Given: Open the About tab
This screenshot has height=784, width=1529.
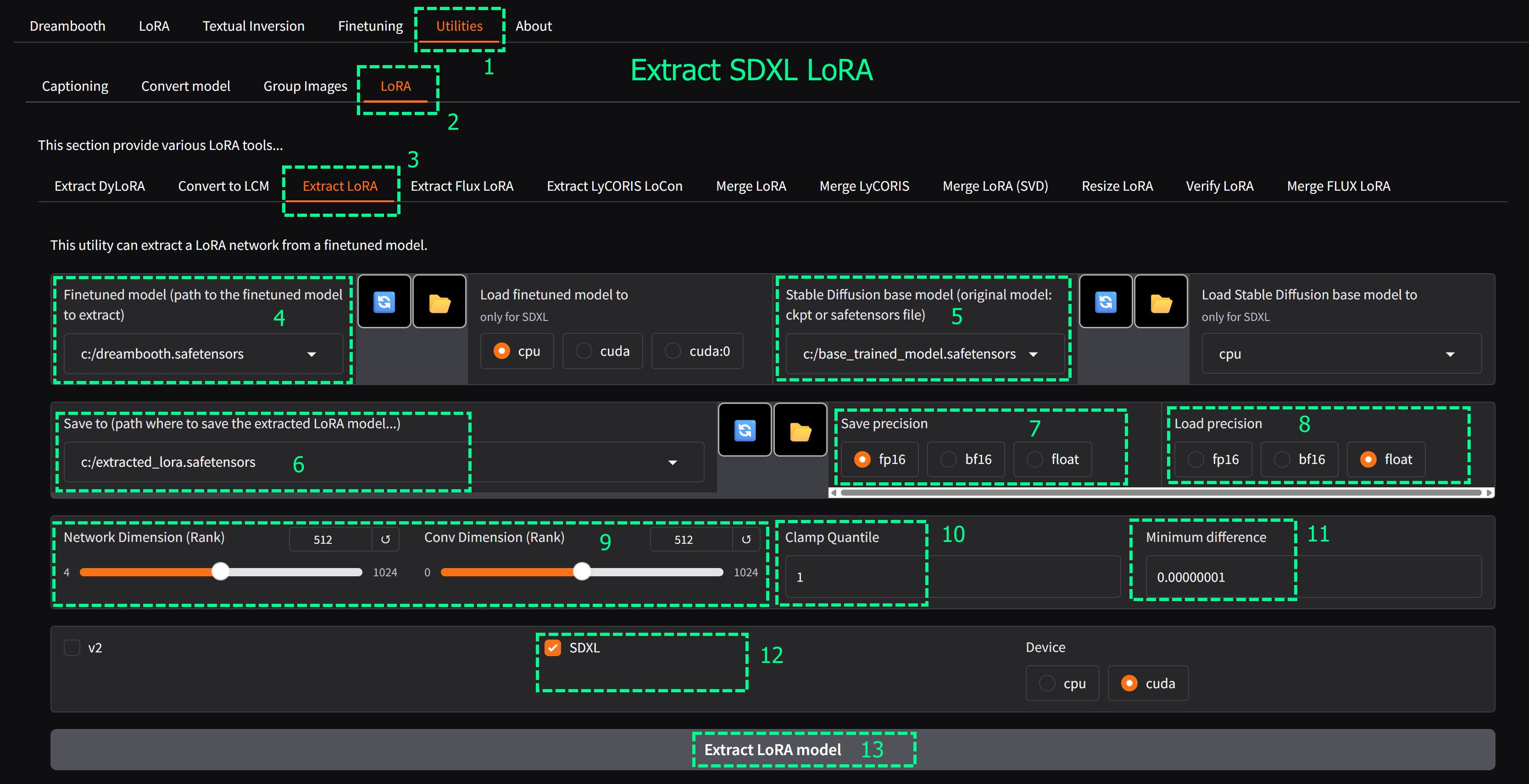Looking at the screenshot, I should coord(534,26).
